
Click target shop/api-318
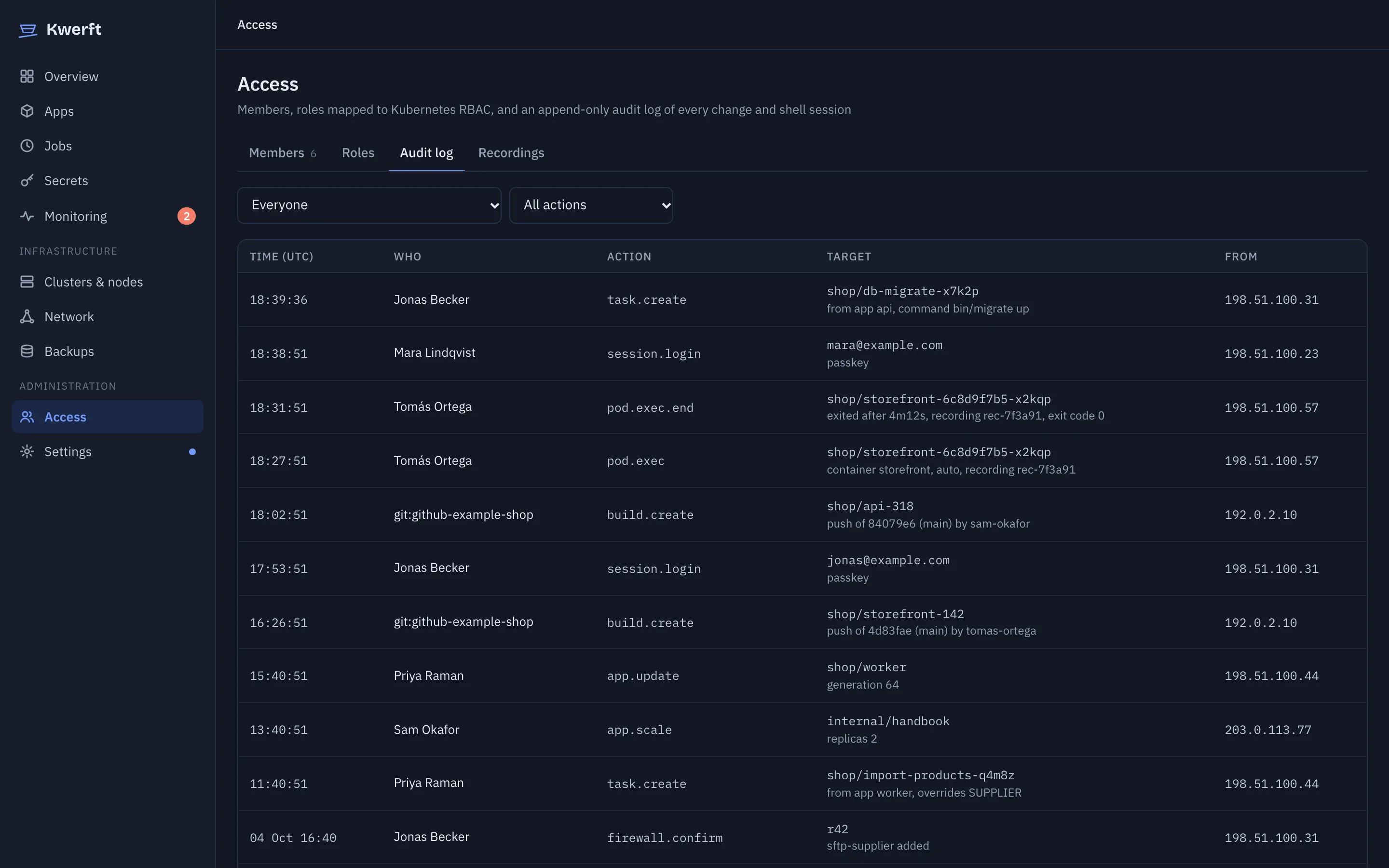pyautogui.click(x=870, y=506)
